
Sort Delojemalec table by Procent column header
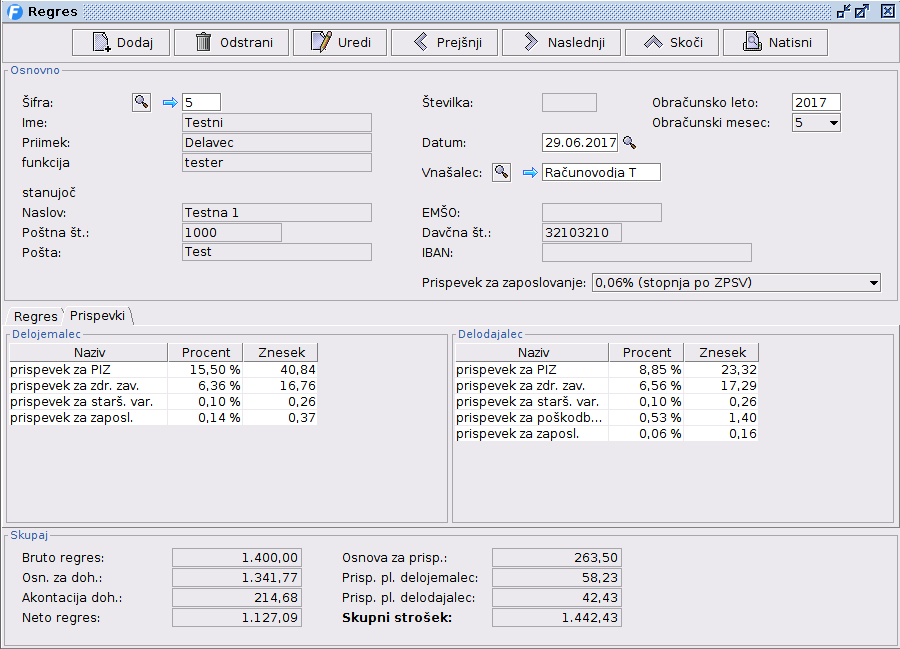(x=205, y=352)
